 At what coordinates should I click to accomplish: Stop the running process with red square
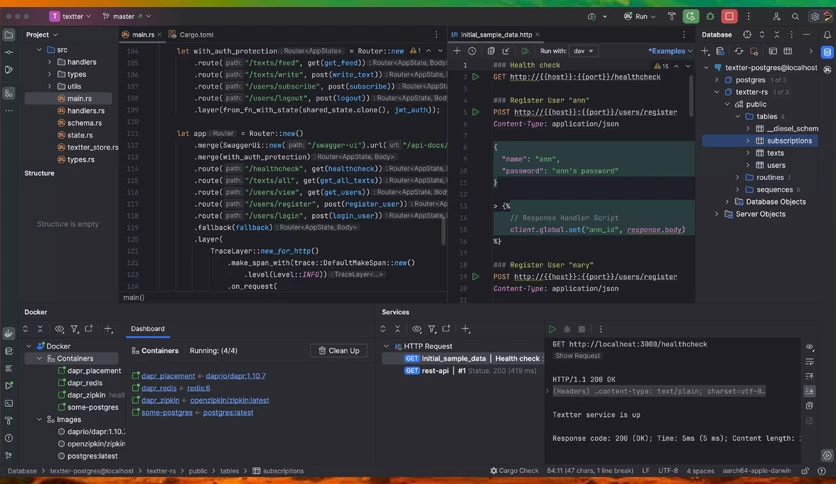point(729,17)
